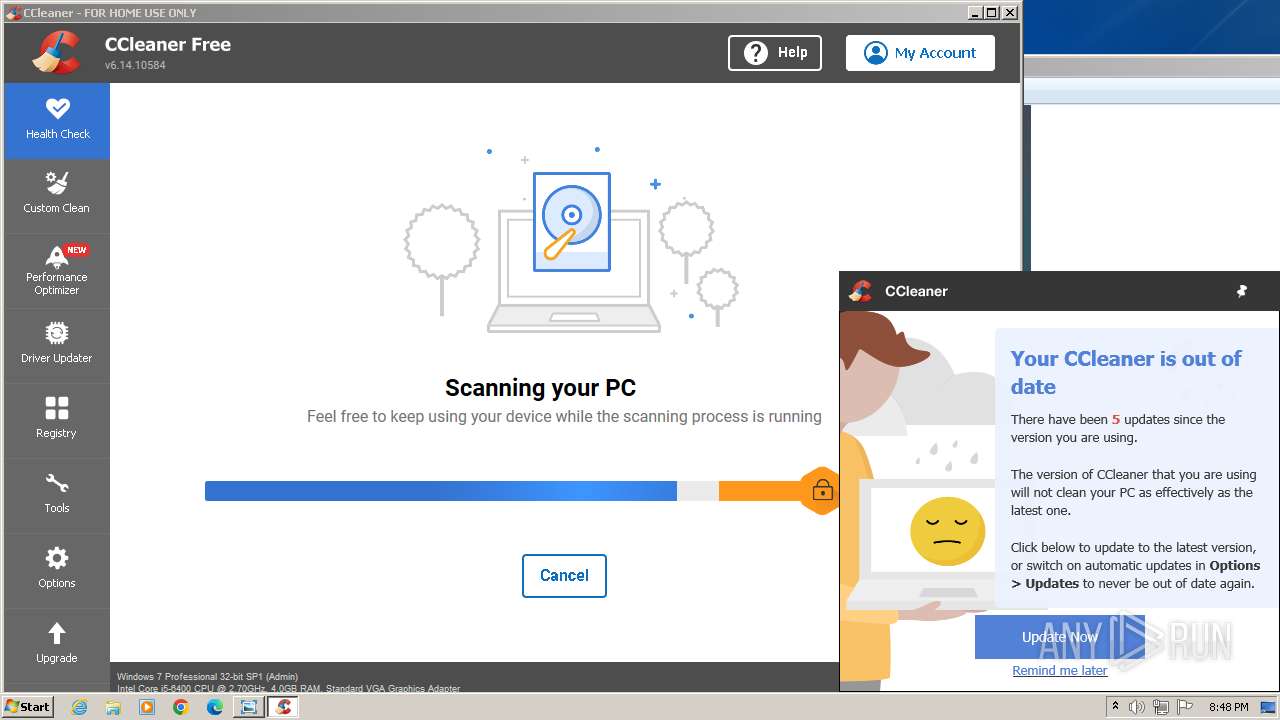Launch Internet Explorer from taskbar
1280x720 pixels.
pyautogui.click(x=79, y=707)
